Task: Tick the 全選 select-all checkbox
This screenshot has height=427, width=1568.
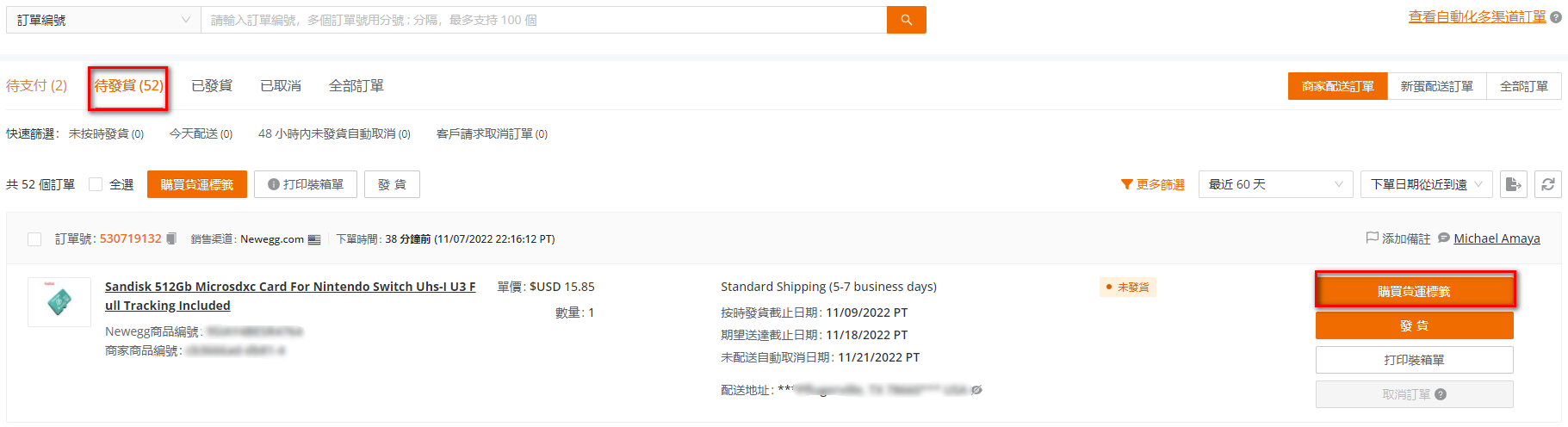Action: [96, 184]
